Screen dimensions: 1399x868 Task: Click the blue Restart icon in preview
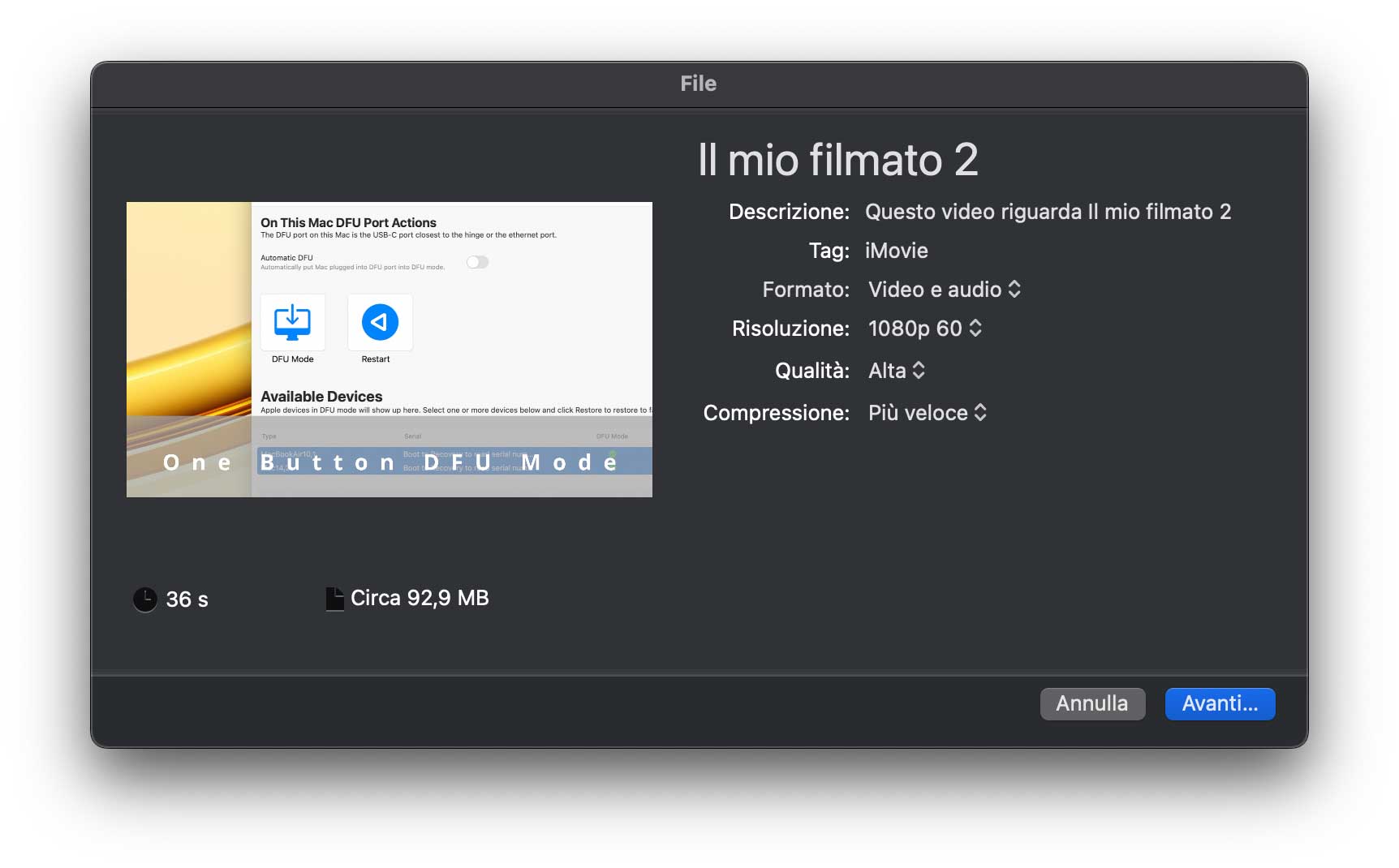pos(379,323)
